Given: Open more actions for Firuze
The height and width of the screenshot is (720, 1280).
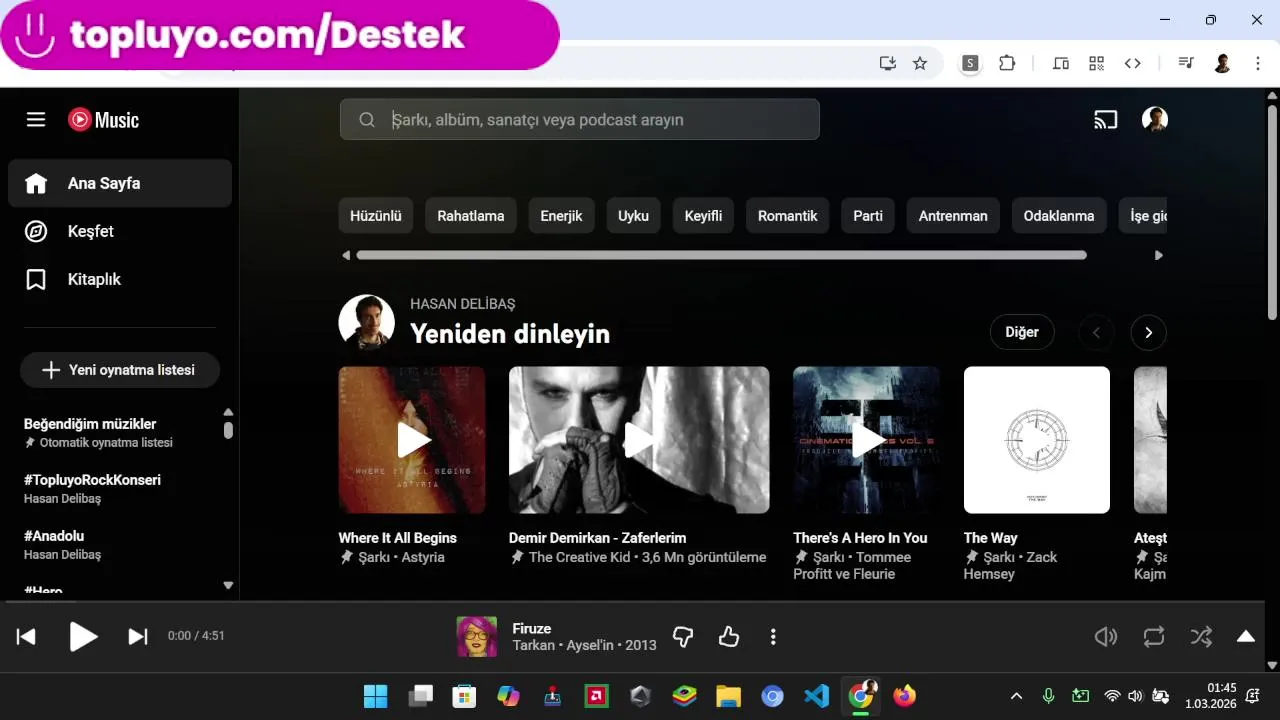Looking at the screenshot, I should click(773, 637).
